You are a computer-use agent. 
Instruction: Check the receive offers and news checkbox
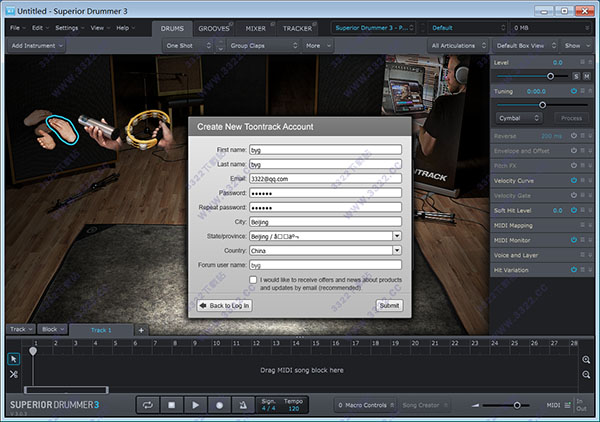pyautogui.click(x=254, y=280)
